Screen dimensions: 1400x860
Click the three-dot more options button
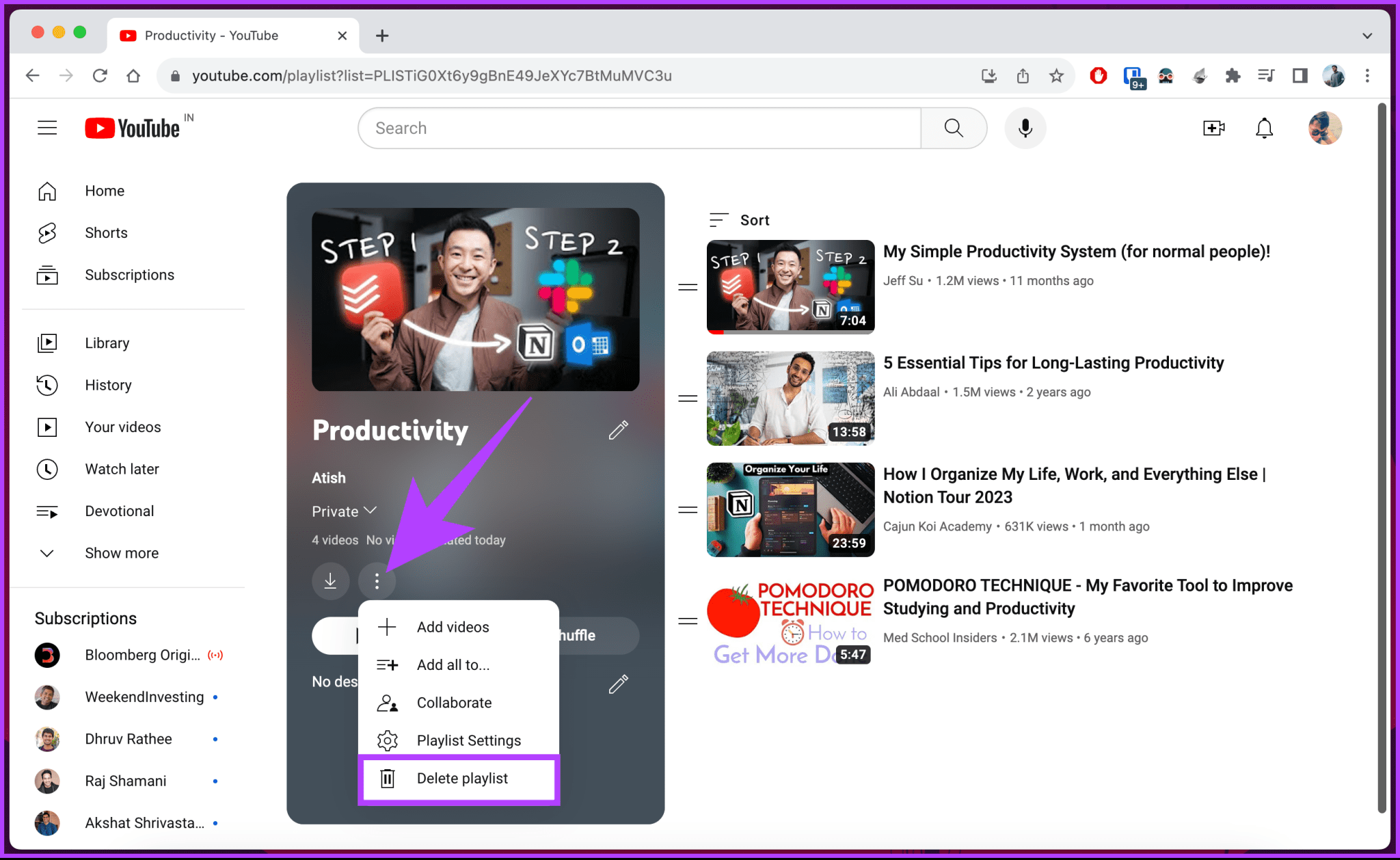pyautogui.click(x=376, y=581)
